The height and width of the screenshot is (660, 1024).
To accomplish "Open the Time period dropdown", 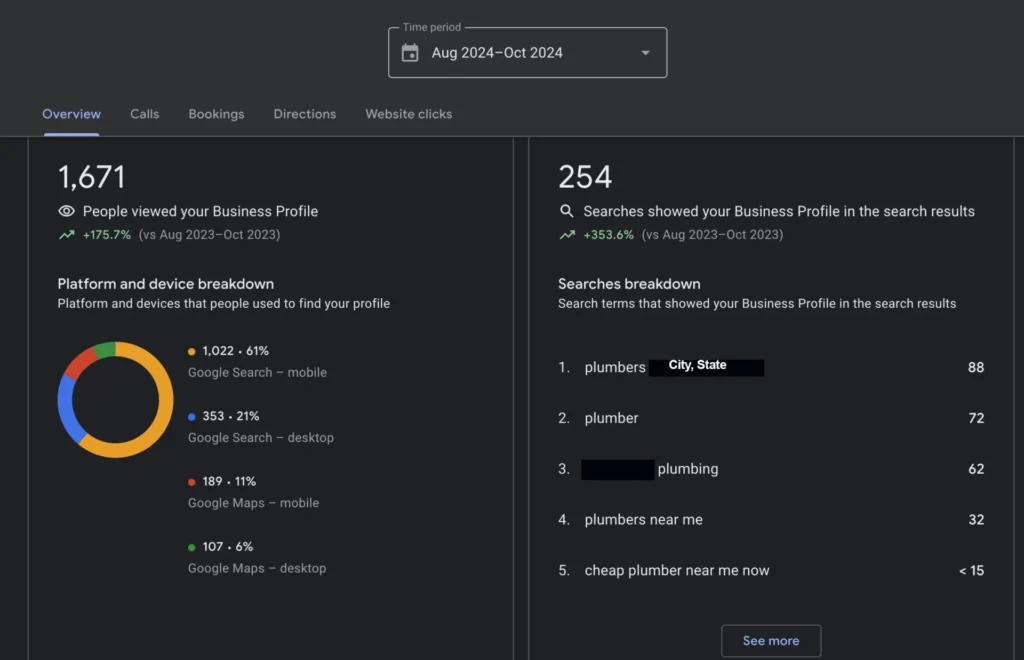I will pyautogui.click(x=528, y=52).
